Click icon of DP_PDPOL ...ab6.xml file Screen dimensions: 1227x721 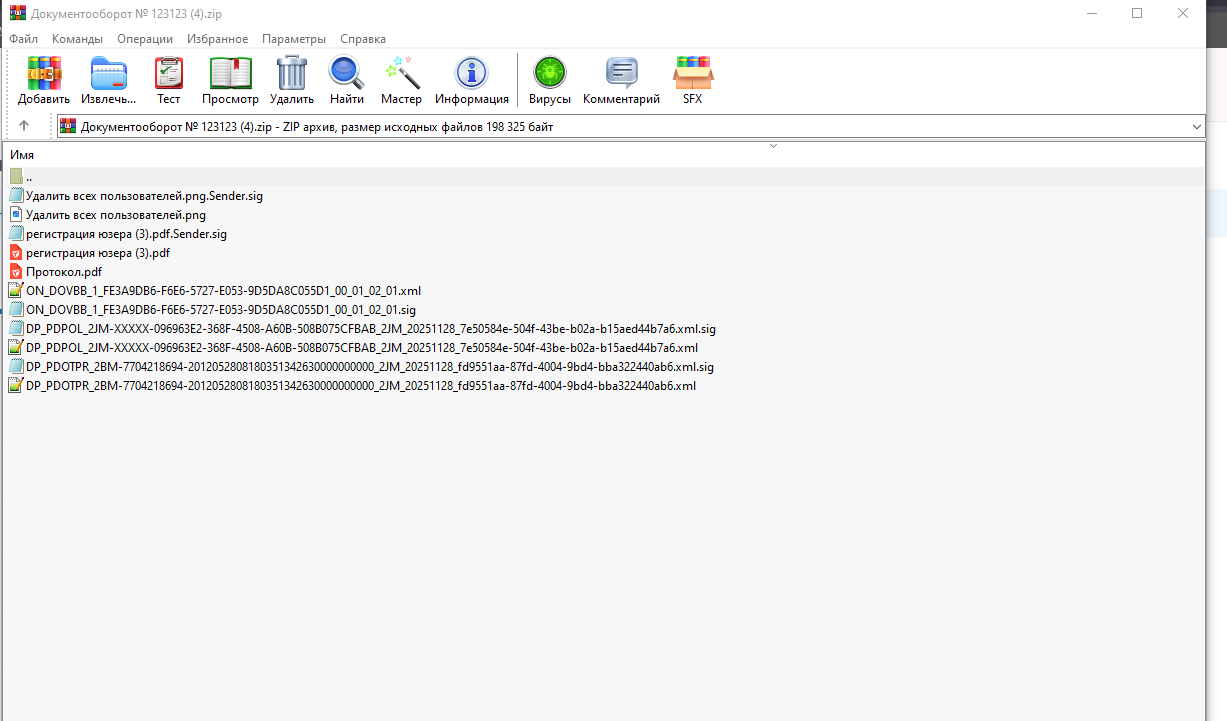coord(16,348)
